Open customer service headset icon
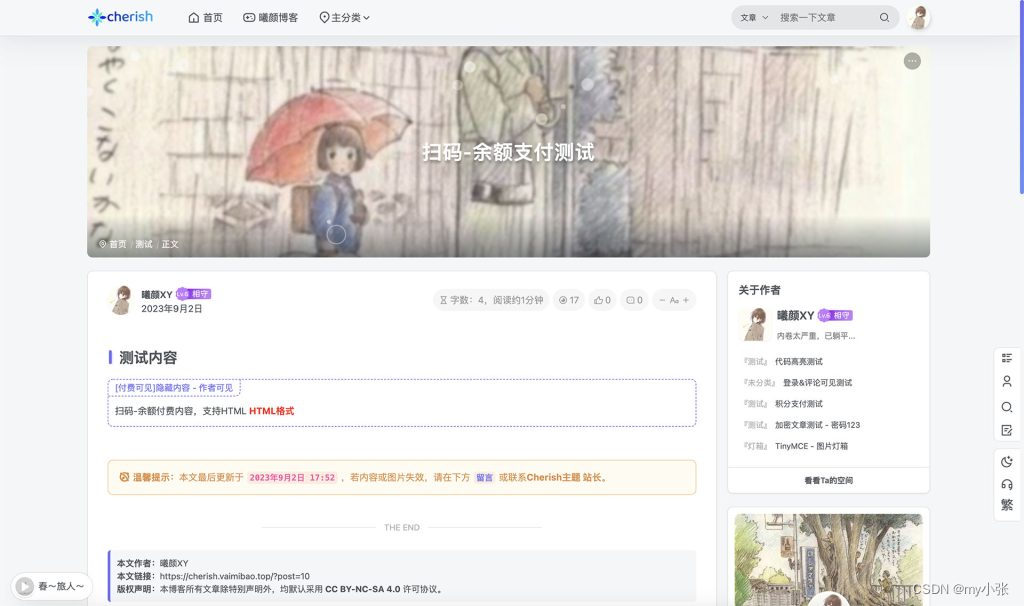The image size is (1024, 606). 1006,485
